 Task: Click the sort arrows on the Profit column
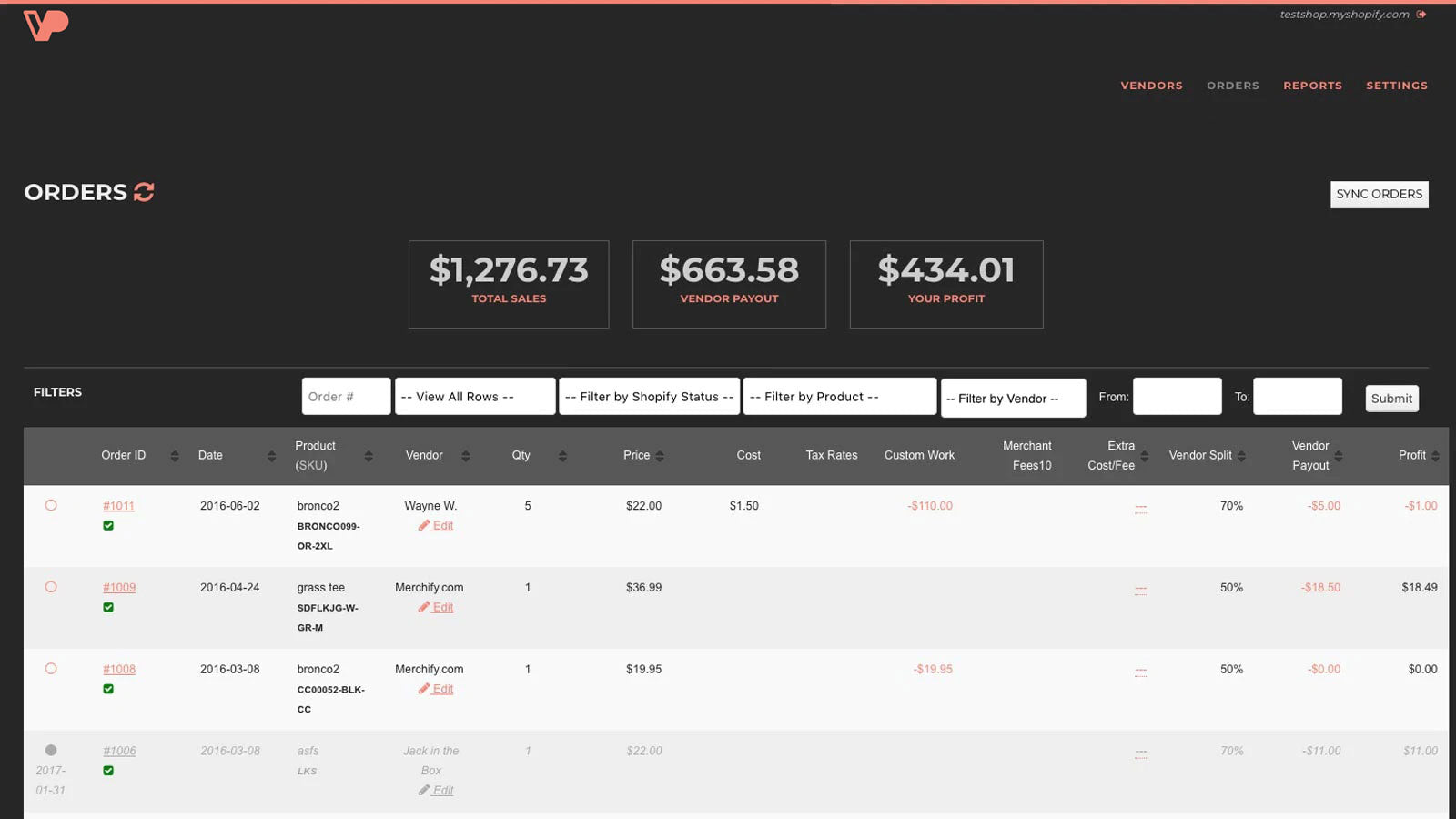[1436, 456]
